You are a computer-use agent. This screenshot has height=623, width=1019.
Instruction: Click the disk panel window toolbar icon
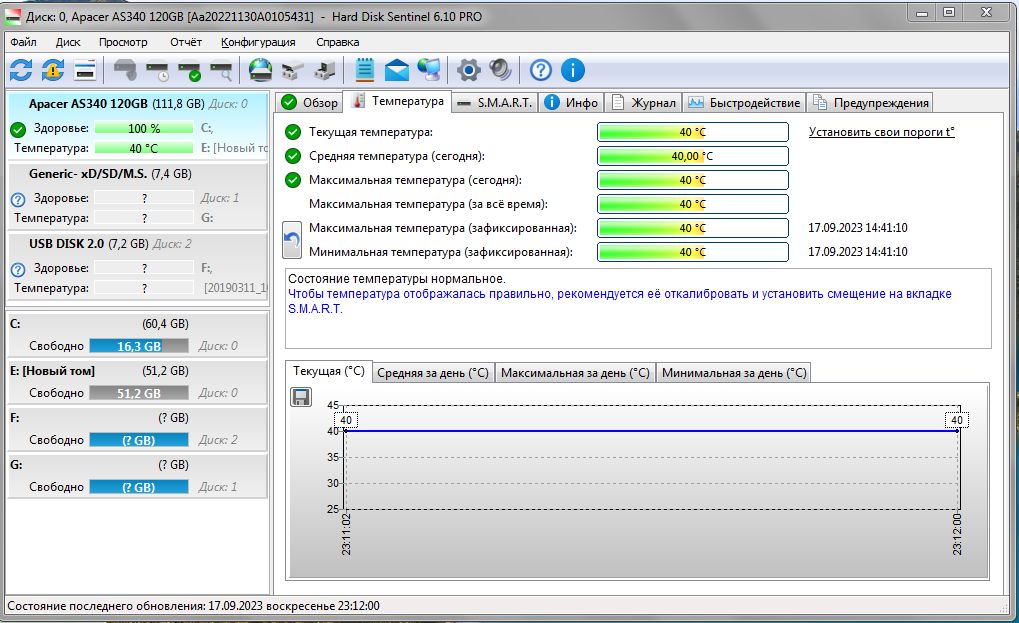point(84,70)
